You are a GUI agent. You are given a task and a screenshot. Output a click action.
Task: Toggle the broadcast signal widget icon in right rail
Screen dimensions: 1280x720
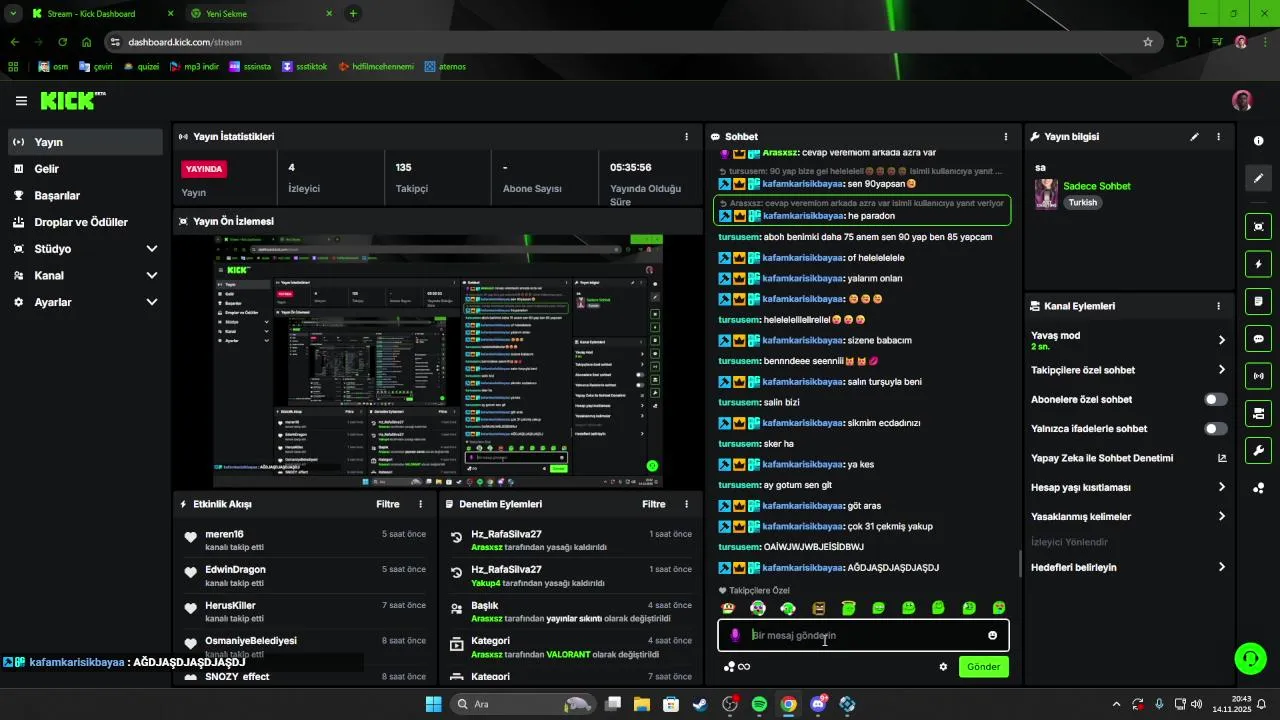coord(1258,376)
